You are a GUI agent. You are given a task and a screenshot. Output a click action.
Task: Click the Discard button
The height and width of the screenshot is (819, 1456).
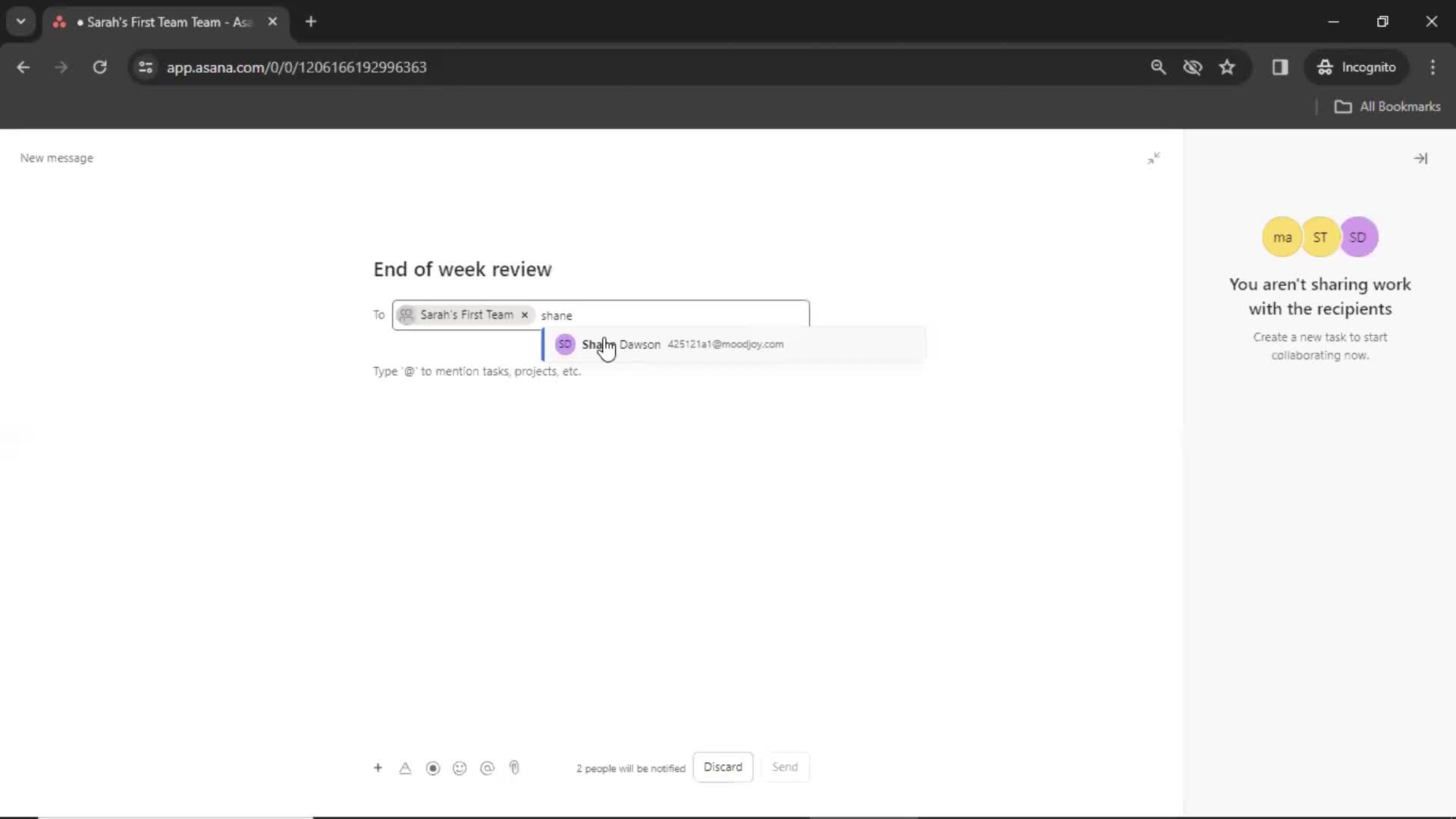tap(723, 767)
